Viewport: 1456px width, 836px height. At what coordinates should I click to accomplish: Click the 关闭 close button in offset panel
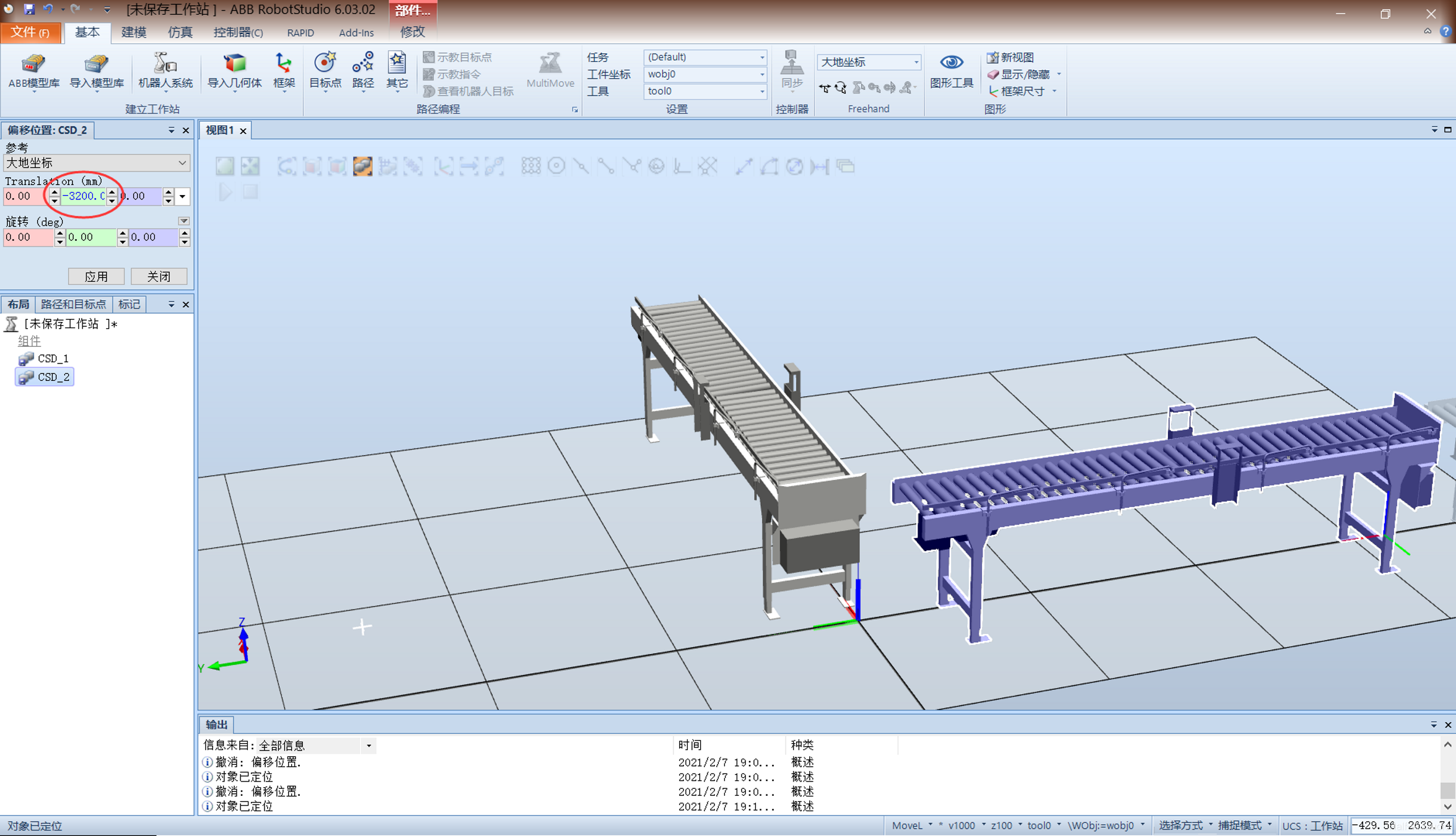[159, 276]
